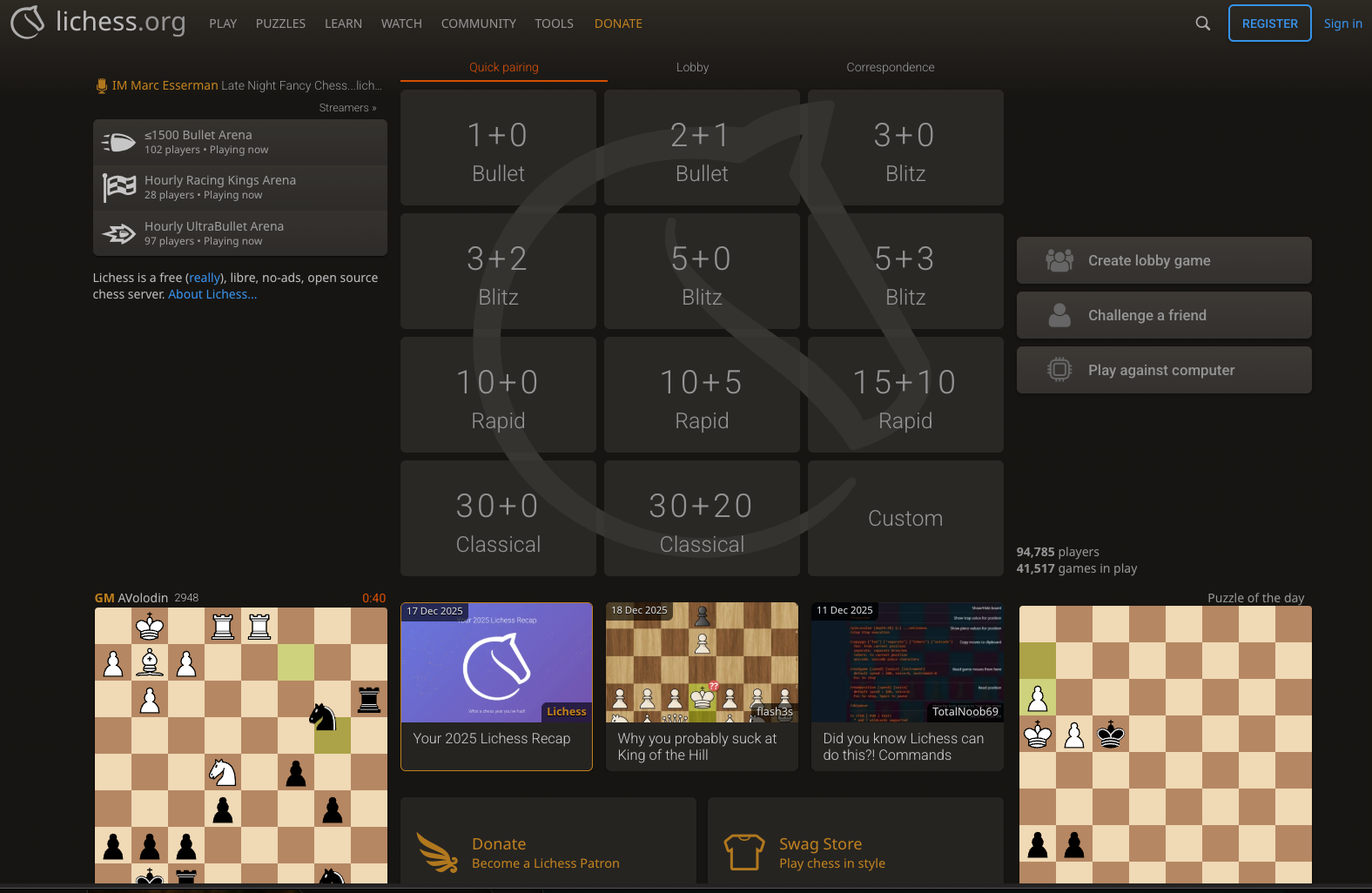The image size is (1372, 893).
Task: Open the Your 2025 Lichess Recap post
Action: point(496,687)
